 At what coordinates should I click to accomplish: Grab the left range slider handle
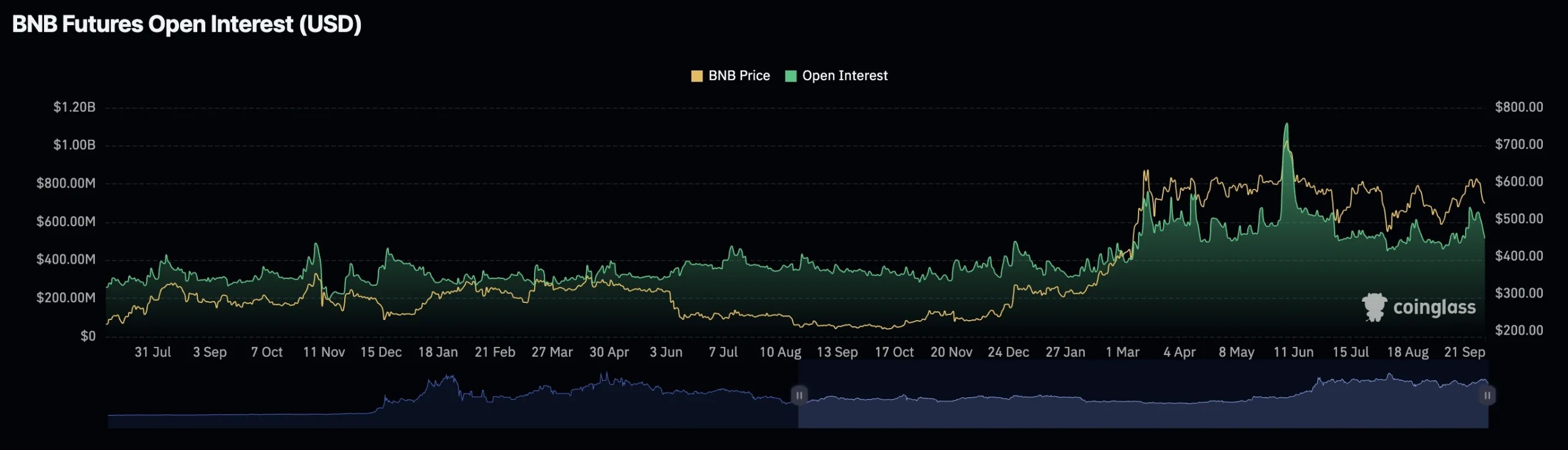click(799, 395)
